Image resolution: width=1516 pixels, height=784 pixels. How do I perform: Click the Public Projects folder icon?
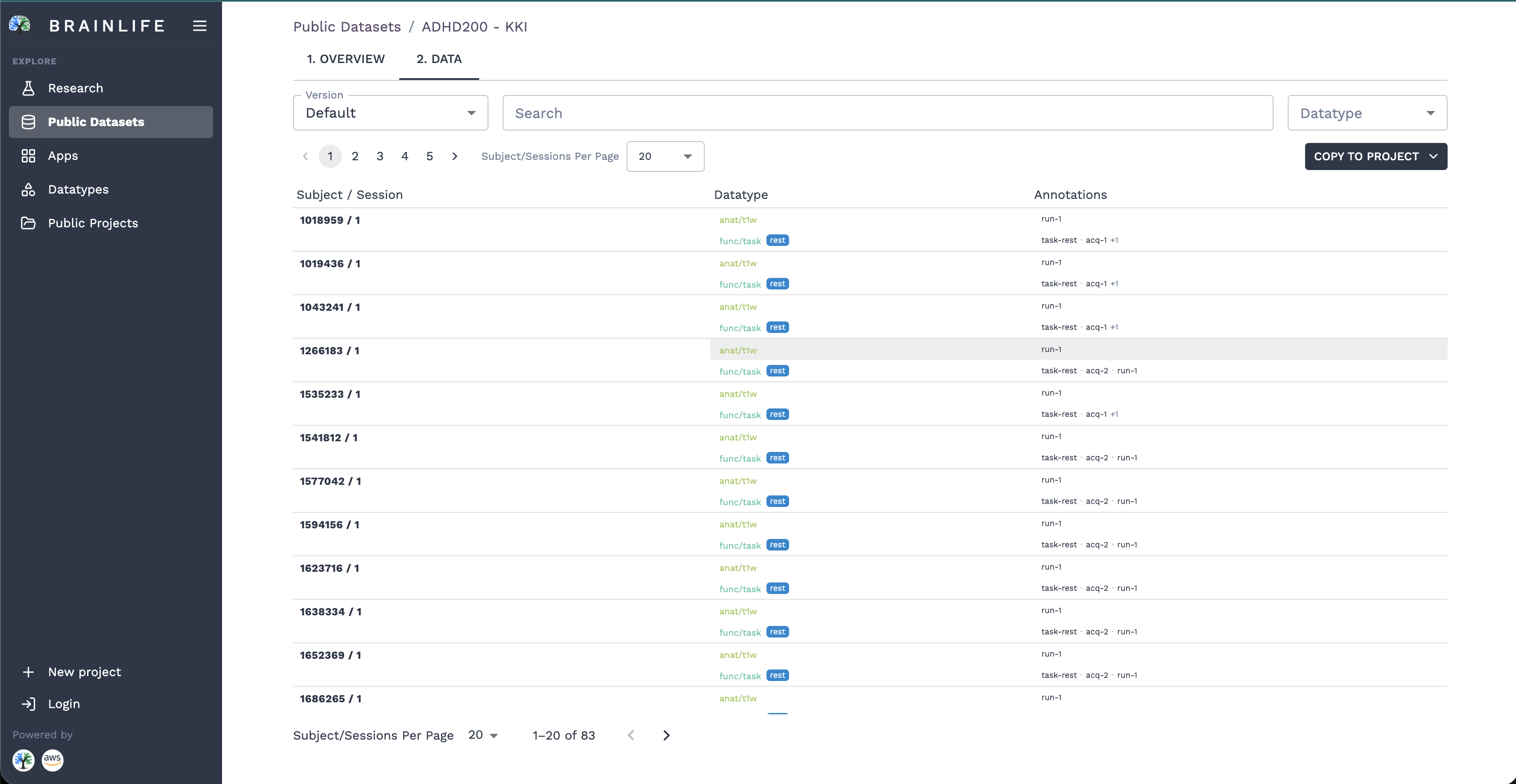28,223
